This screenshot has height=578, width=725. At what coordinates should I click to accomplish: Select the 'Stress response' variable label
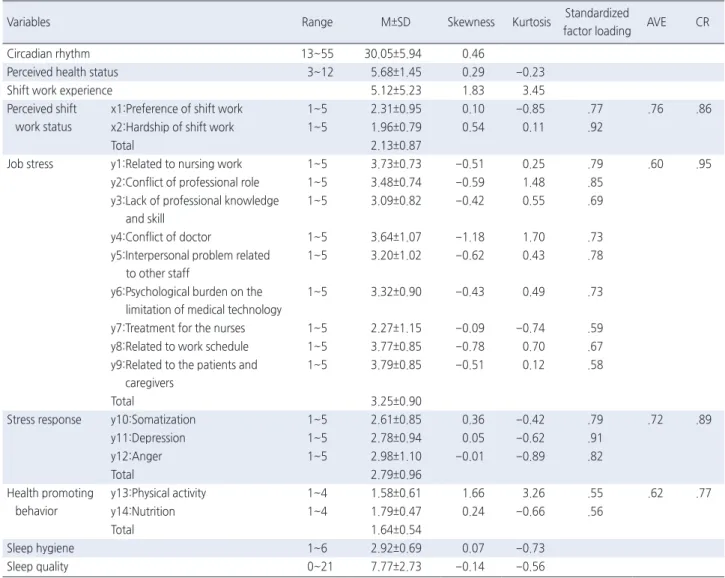pos(44,419)
